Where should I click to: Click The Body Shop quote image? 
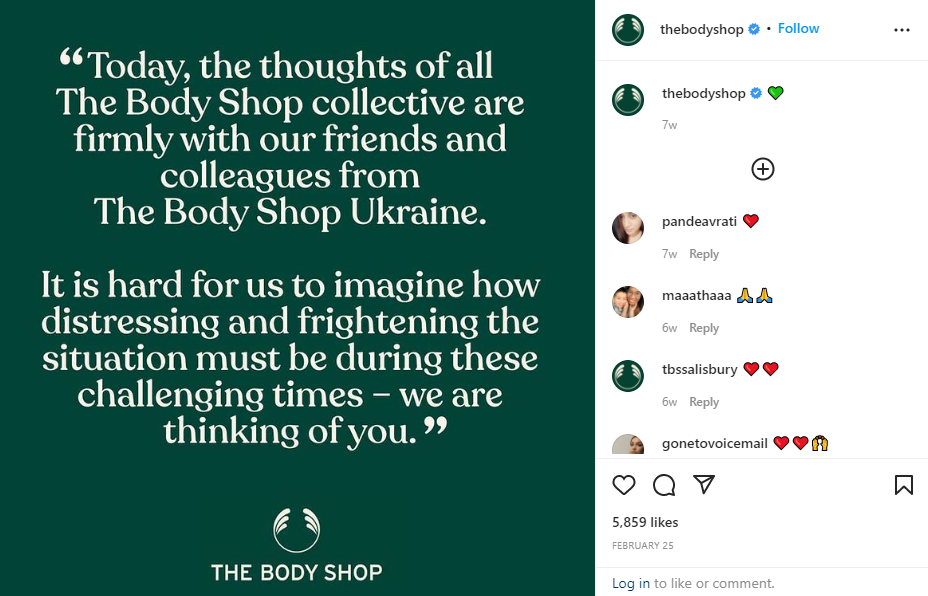(297, 298)
